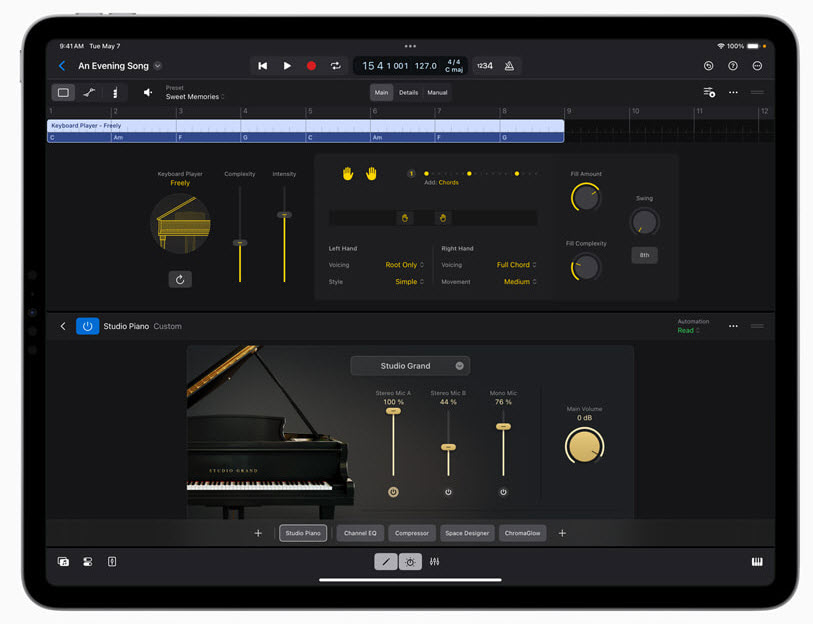The width and height of the screenshot is (813, 624).
Task: Toggle cycle loop mode
Action: (x=335, y=66)
